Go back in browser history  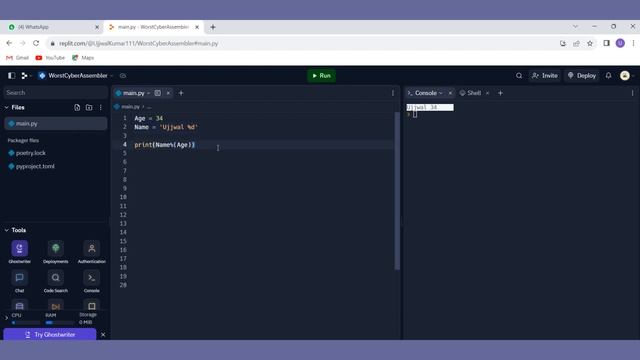click(9, 43)
